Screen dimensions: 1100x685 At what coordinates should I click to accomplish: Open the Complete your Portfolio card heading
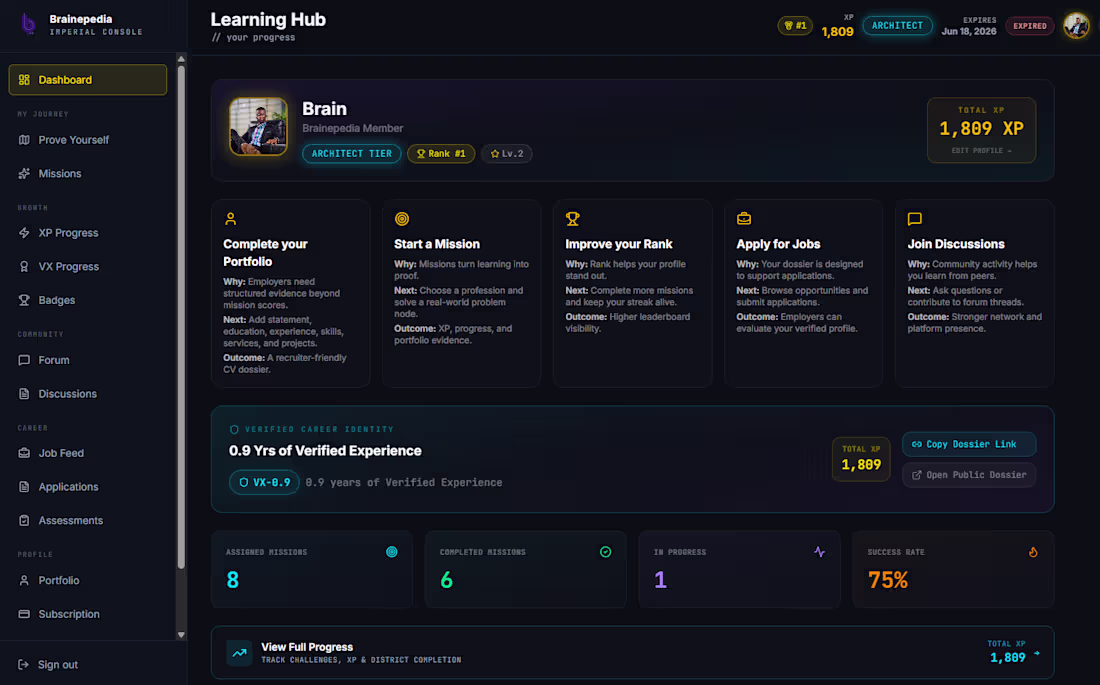coord(265,253)
